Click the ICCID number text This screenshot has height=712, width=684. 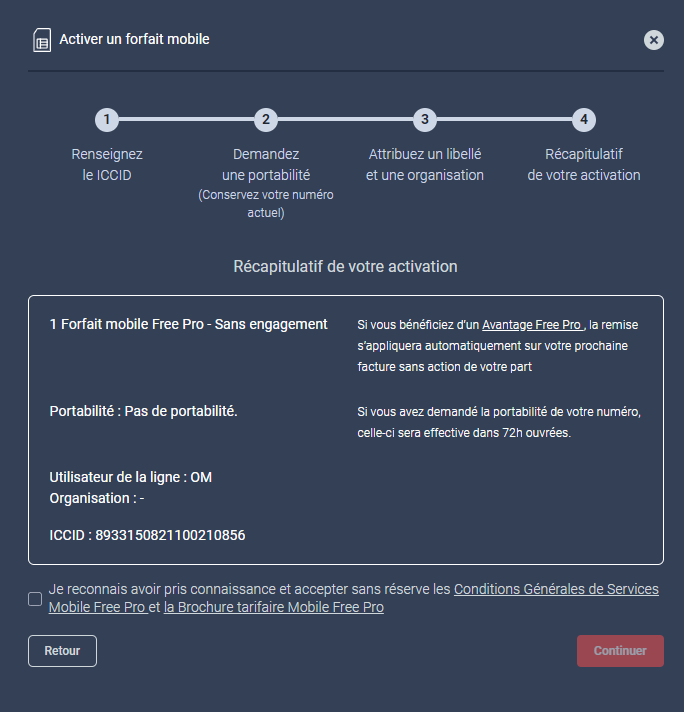click(170, 535)
